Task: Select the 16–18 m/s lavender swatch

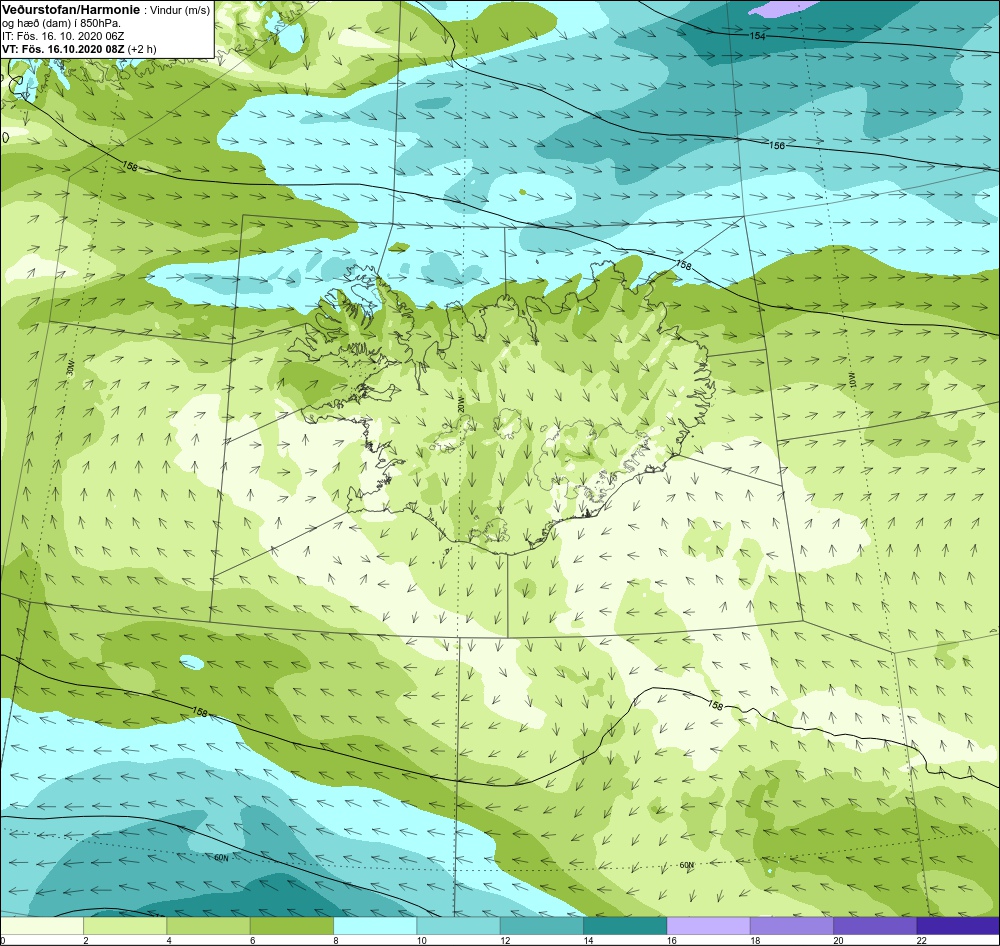Action: tap(709, 925)
